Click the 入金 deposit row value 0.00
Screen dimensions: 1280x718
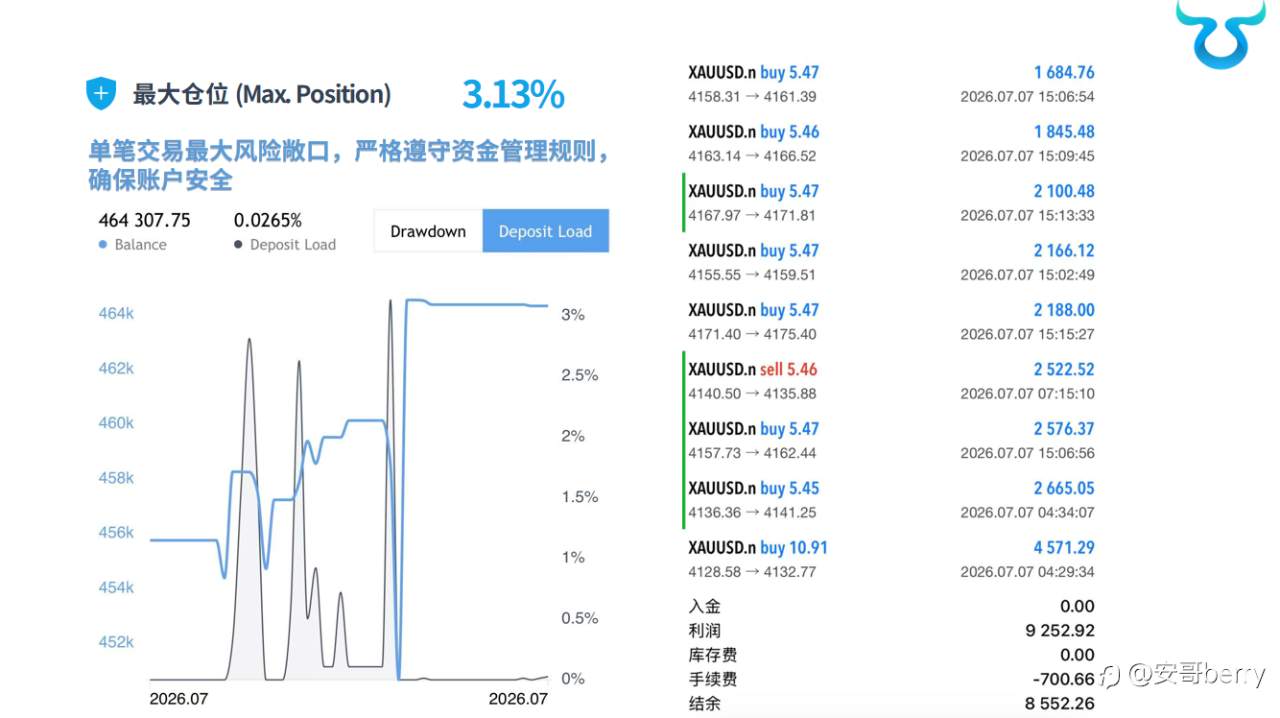coord(1077,606)
